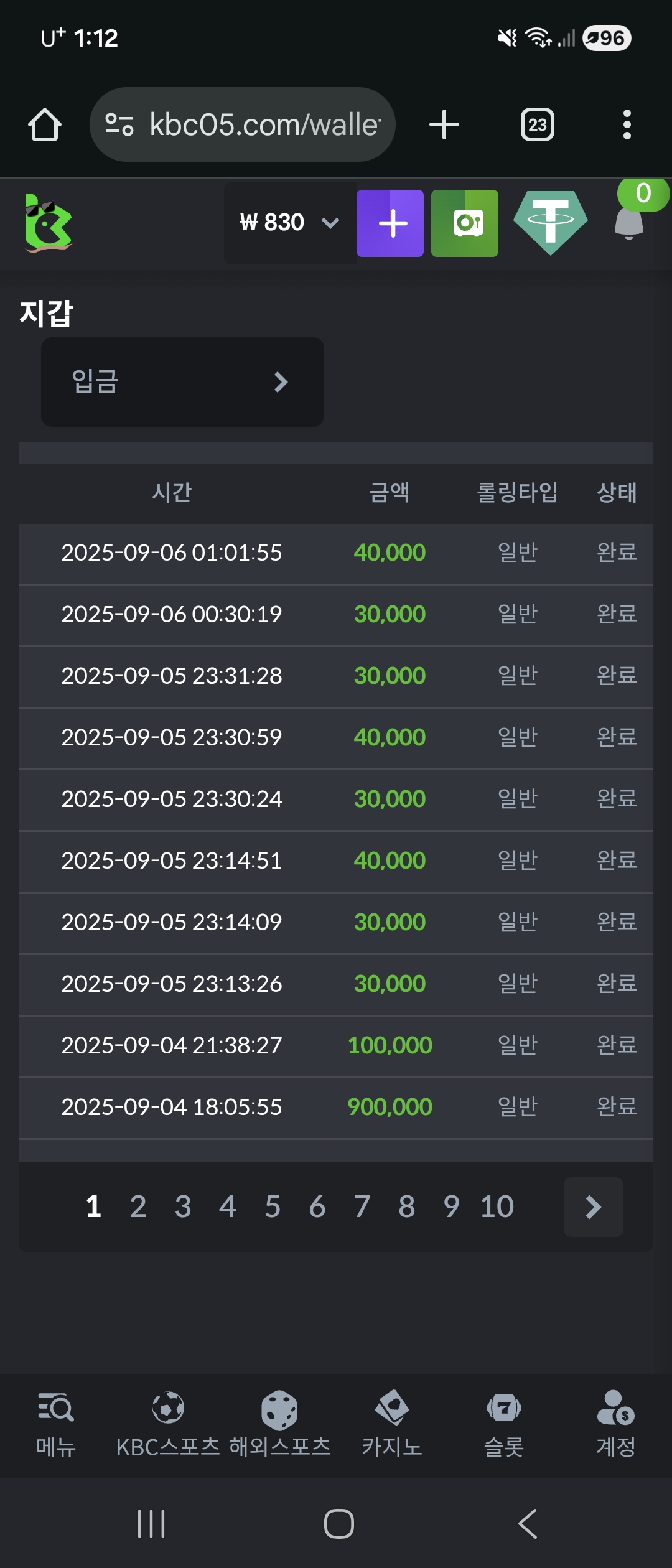Open the tab switcher showing 23

click(538, 124)
